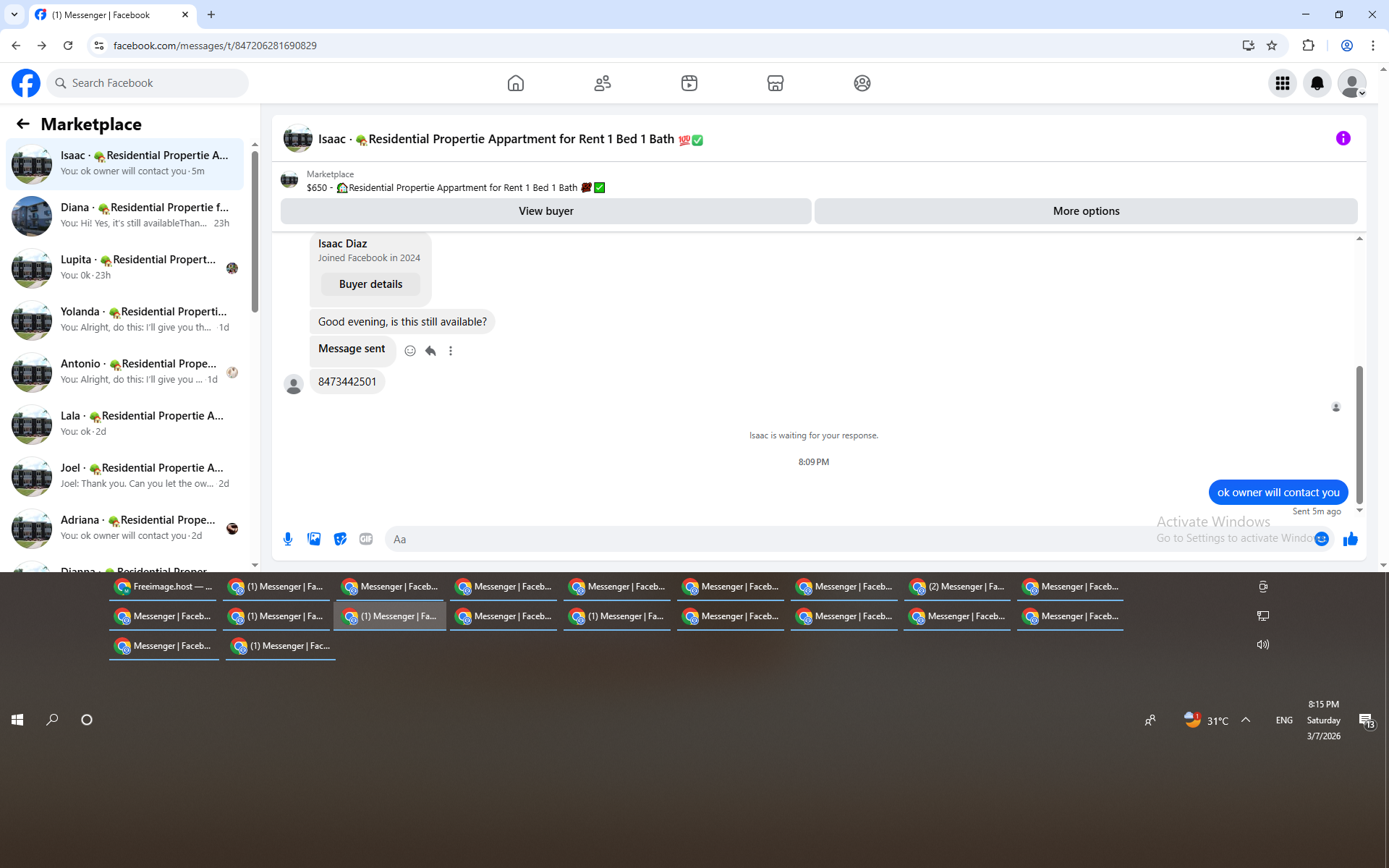Screen dimensions: 1389x868
Task: Open the Chrome three-dot menu
Action: pyautogui.click(x=1373, y=46)
